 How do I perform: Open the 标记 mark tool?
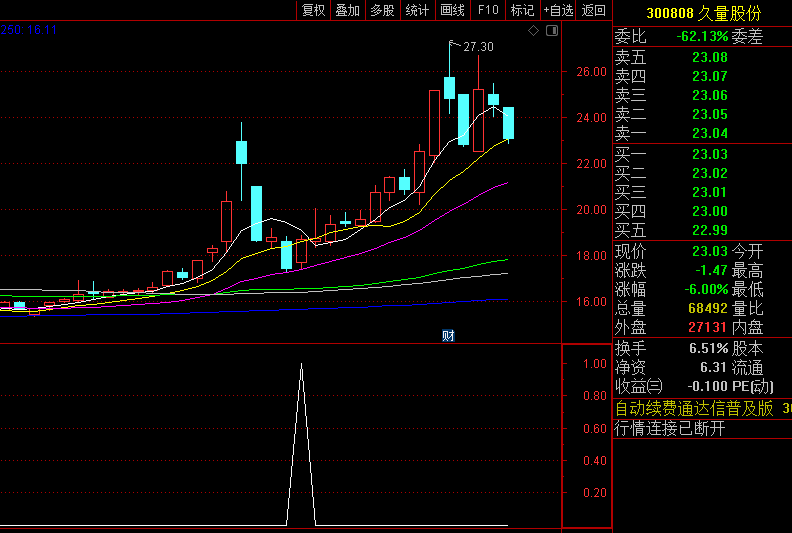tap(522, 10)
